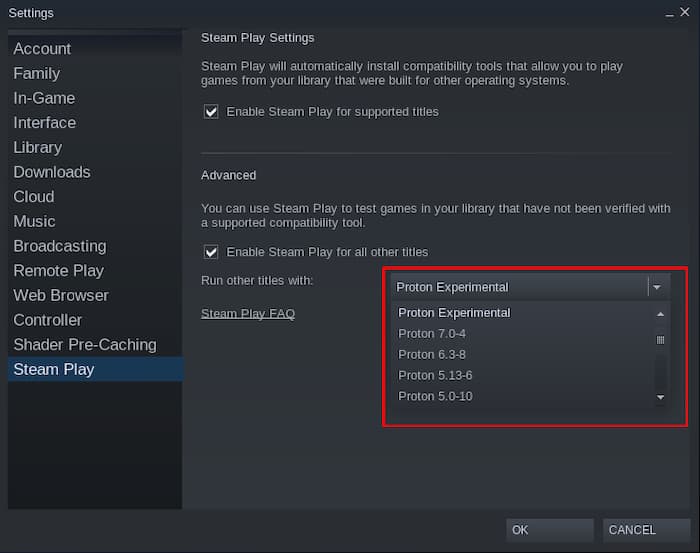
Task: Enable Steam Play for supported titles checkbox
Action: point(211,112)
